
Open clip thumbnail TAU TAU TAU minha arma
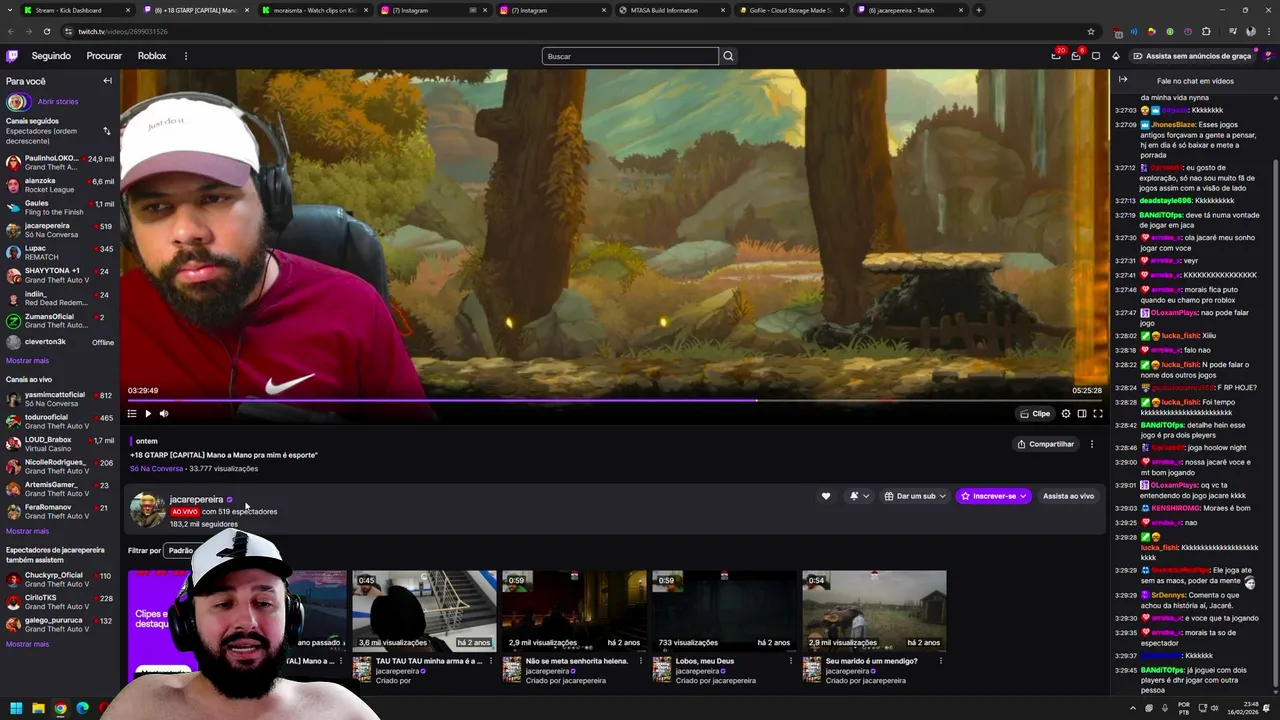(424, 610)
